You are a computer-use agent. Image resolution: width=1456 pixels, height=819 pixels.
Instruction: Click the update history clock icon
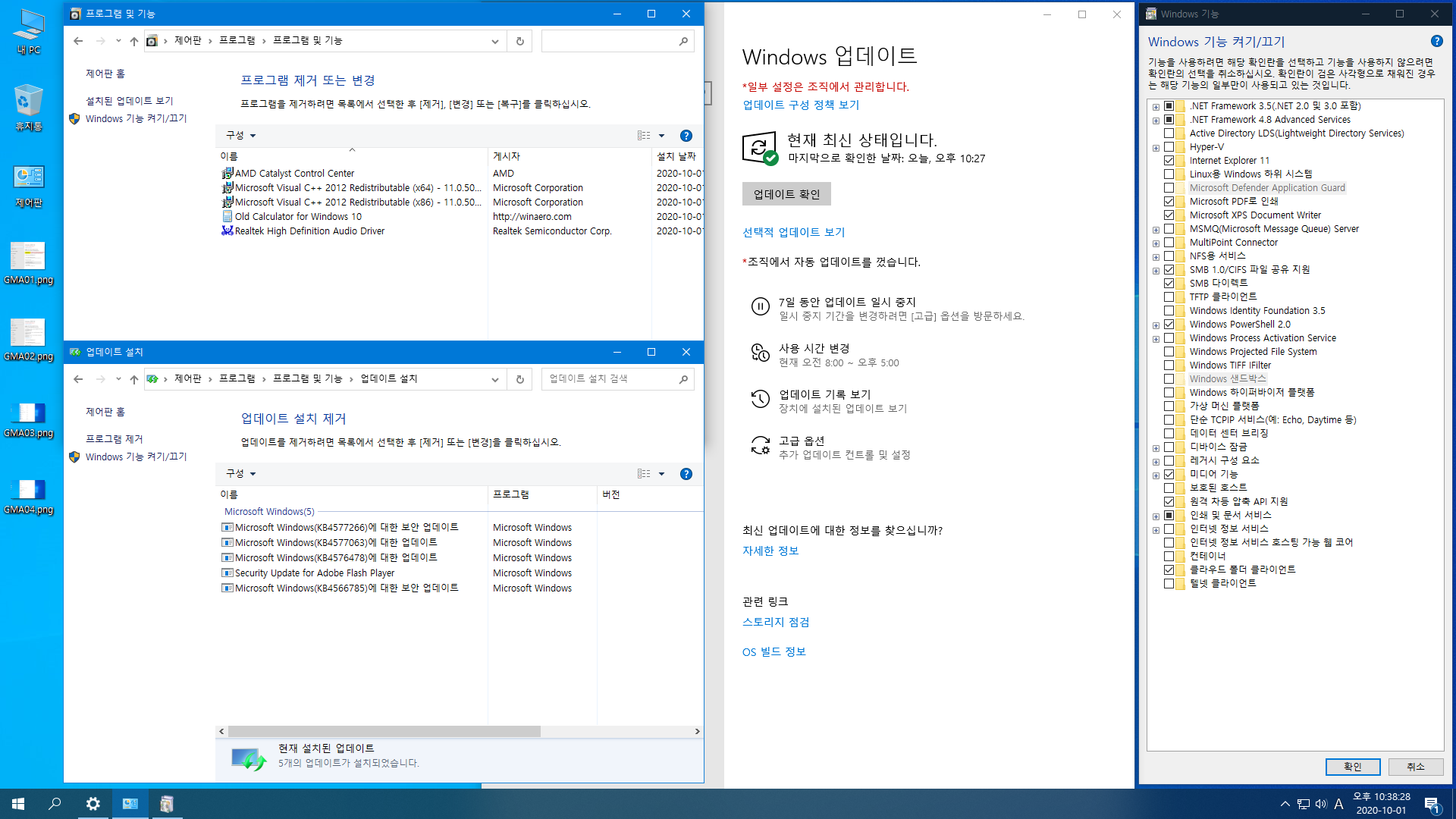point(760,399)
